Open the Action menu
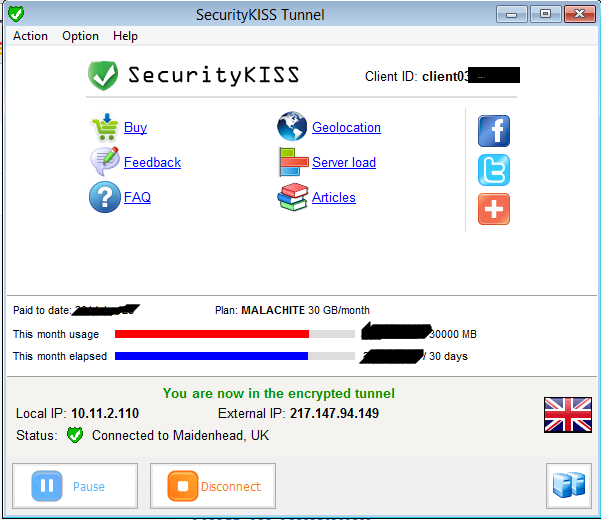The width and height of the screenshot is (601, 520). tap(30, 36)
